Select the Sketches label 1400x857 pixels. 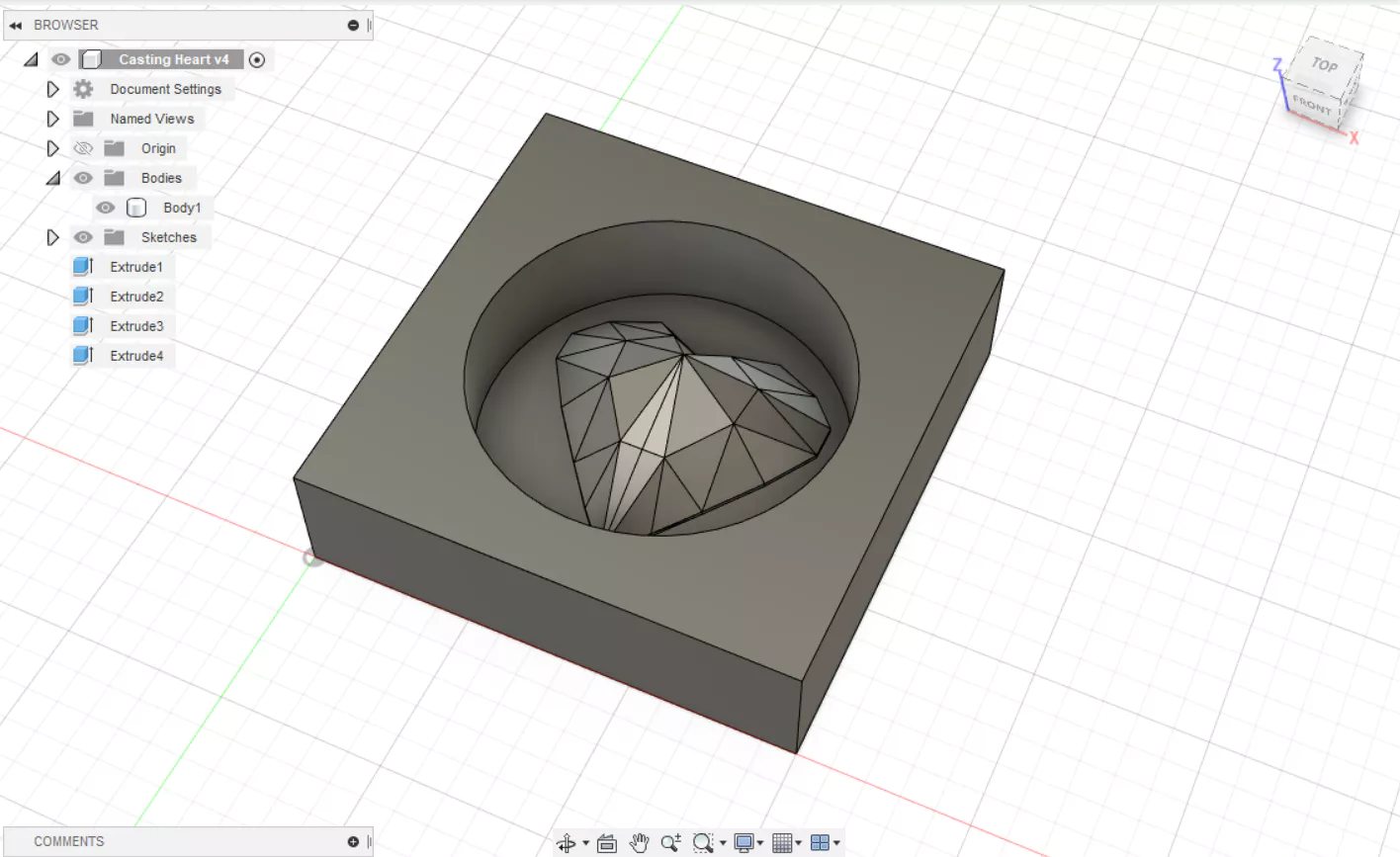[169, 237]
